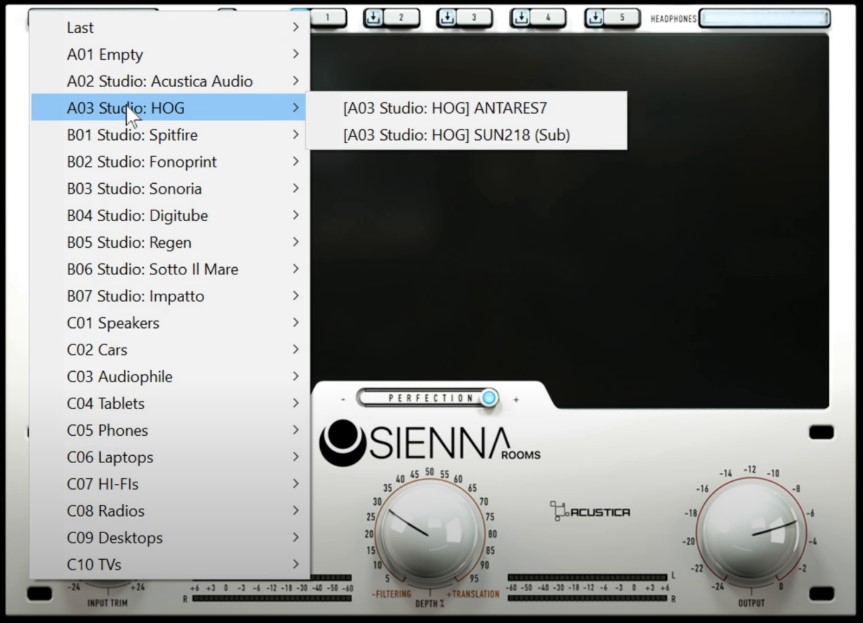This screenshot has width=863, height=623.
Task: Open the Headphones selection field
Action: (764, 18)
